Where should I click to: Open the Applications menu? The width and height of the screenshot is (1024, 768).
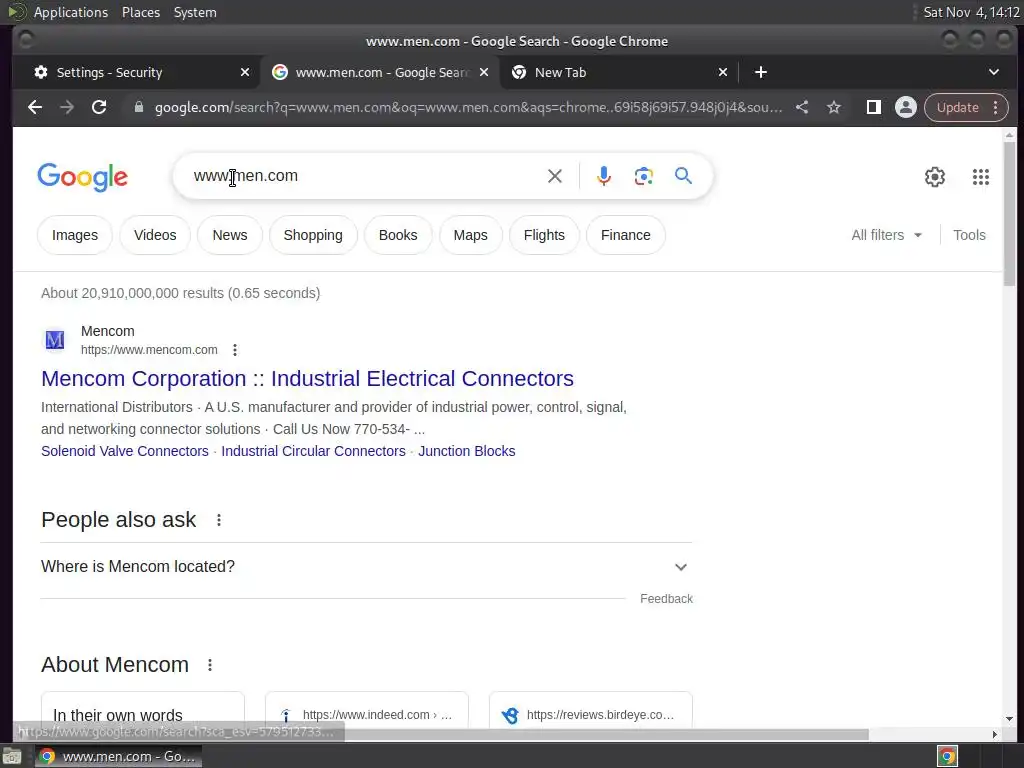[71, 12]
